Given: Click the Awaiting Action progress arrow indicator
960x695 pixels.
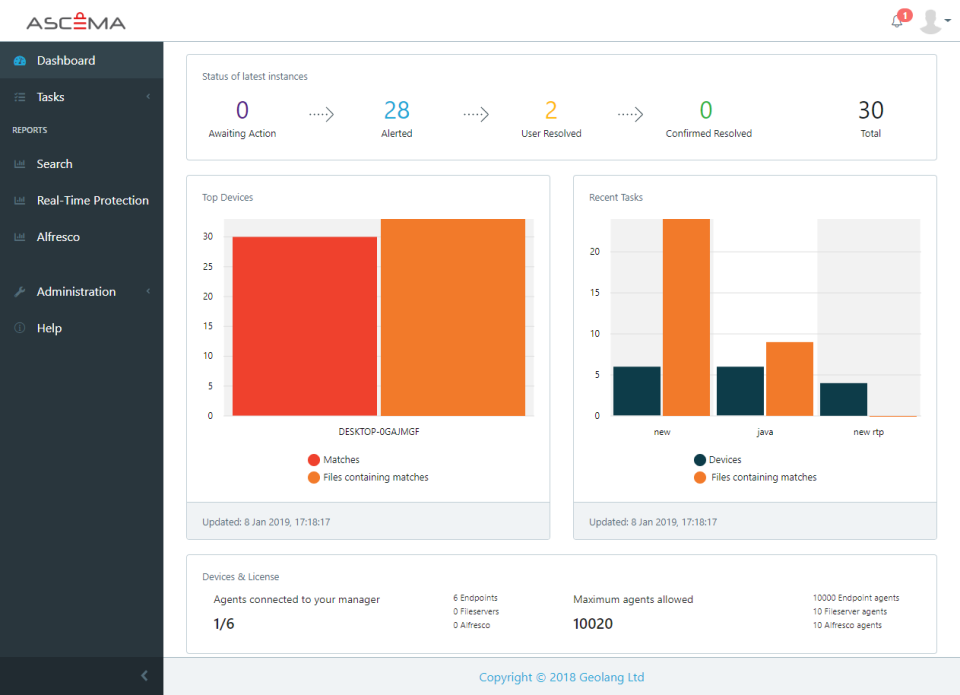Looking at the screenshot, I should pos(320,113).
